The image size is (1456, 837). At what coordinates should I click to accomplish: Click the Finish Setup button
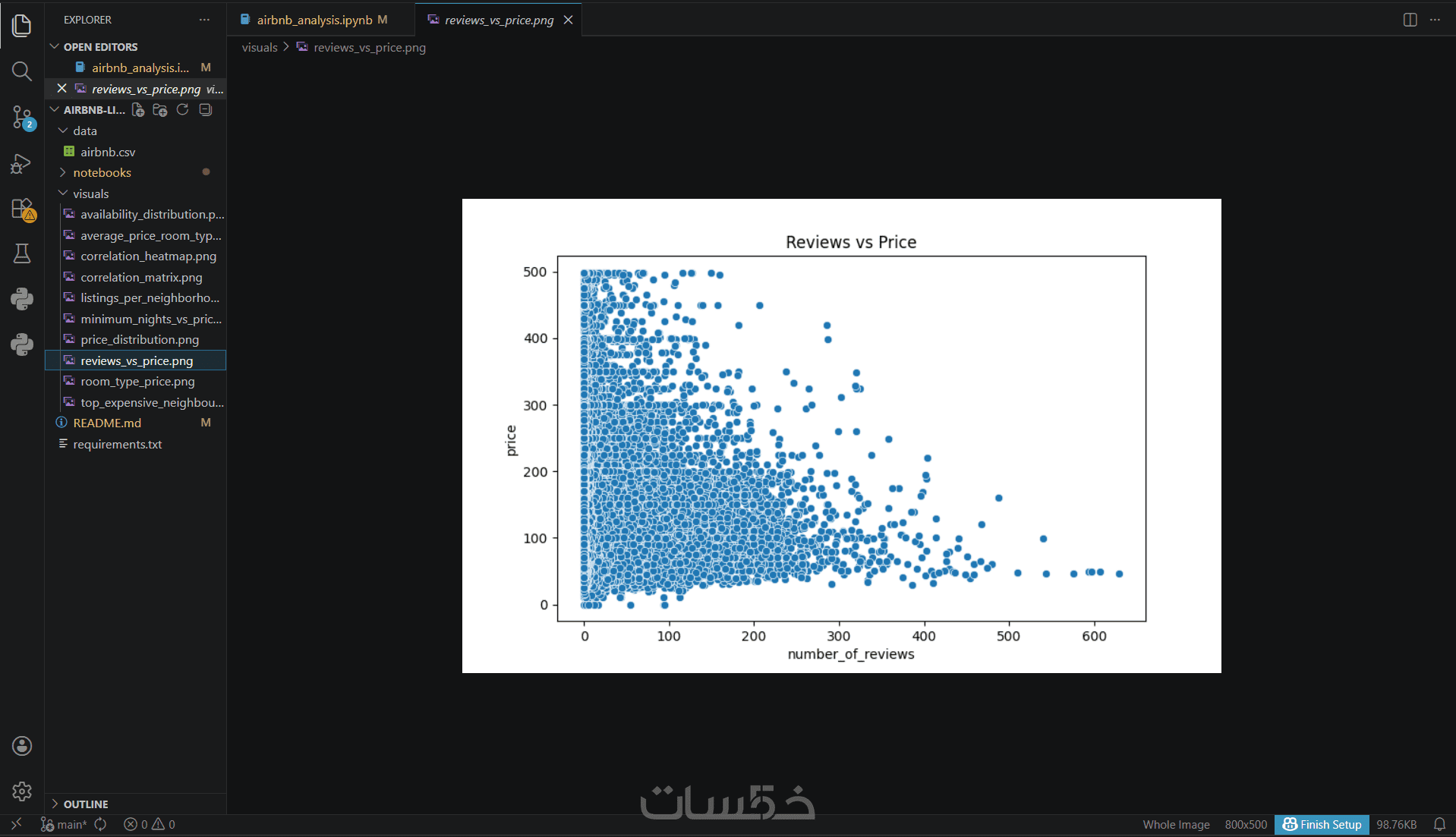1322,824
